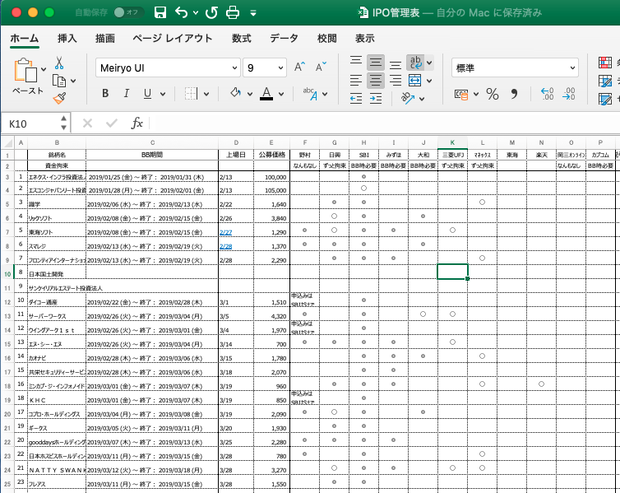Cut selection with scissors icon

point(59,63)
